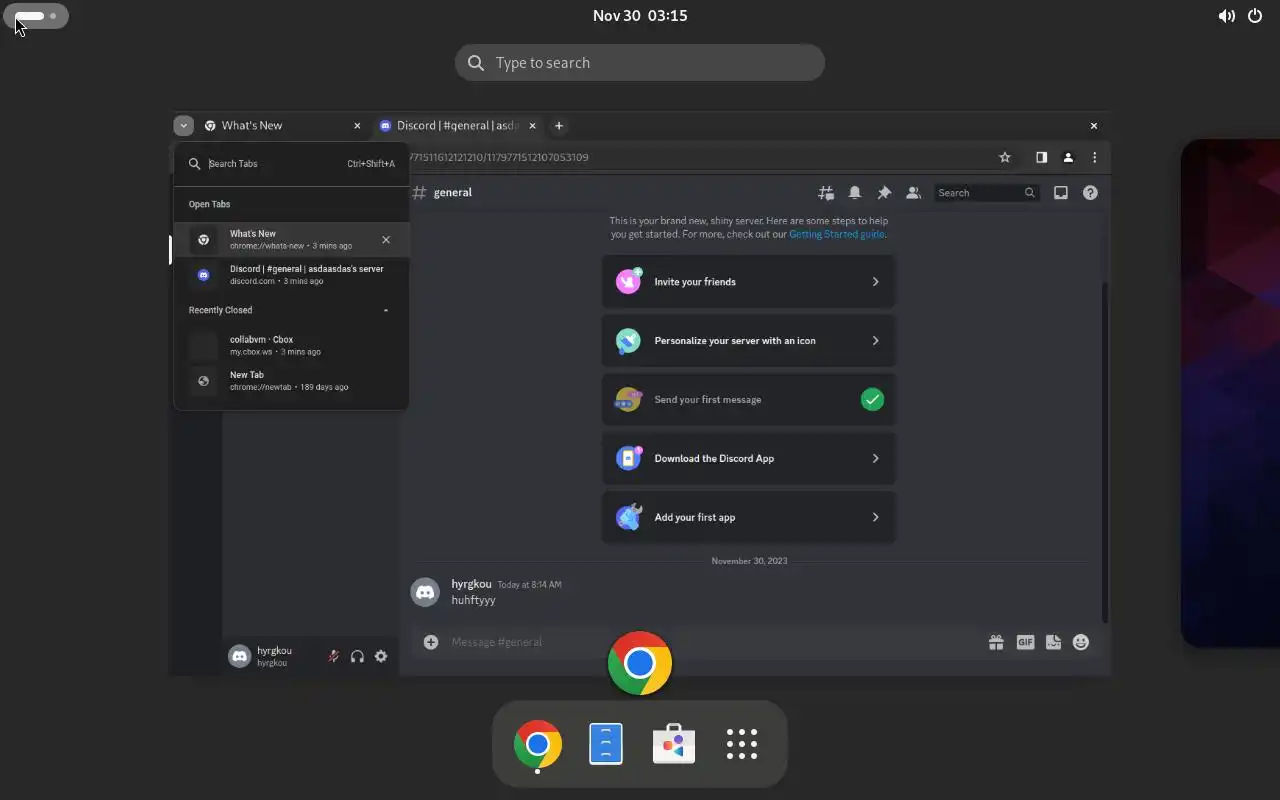
Task: Open a new Chrome tab with plus button
Action: coord(559,125)
